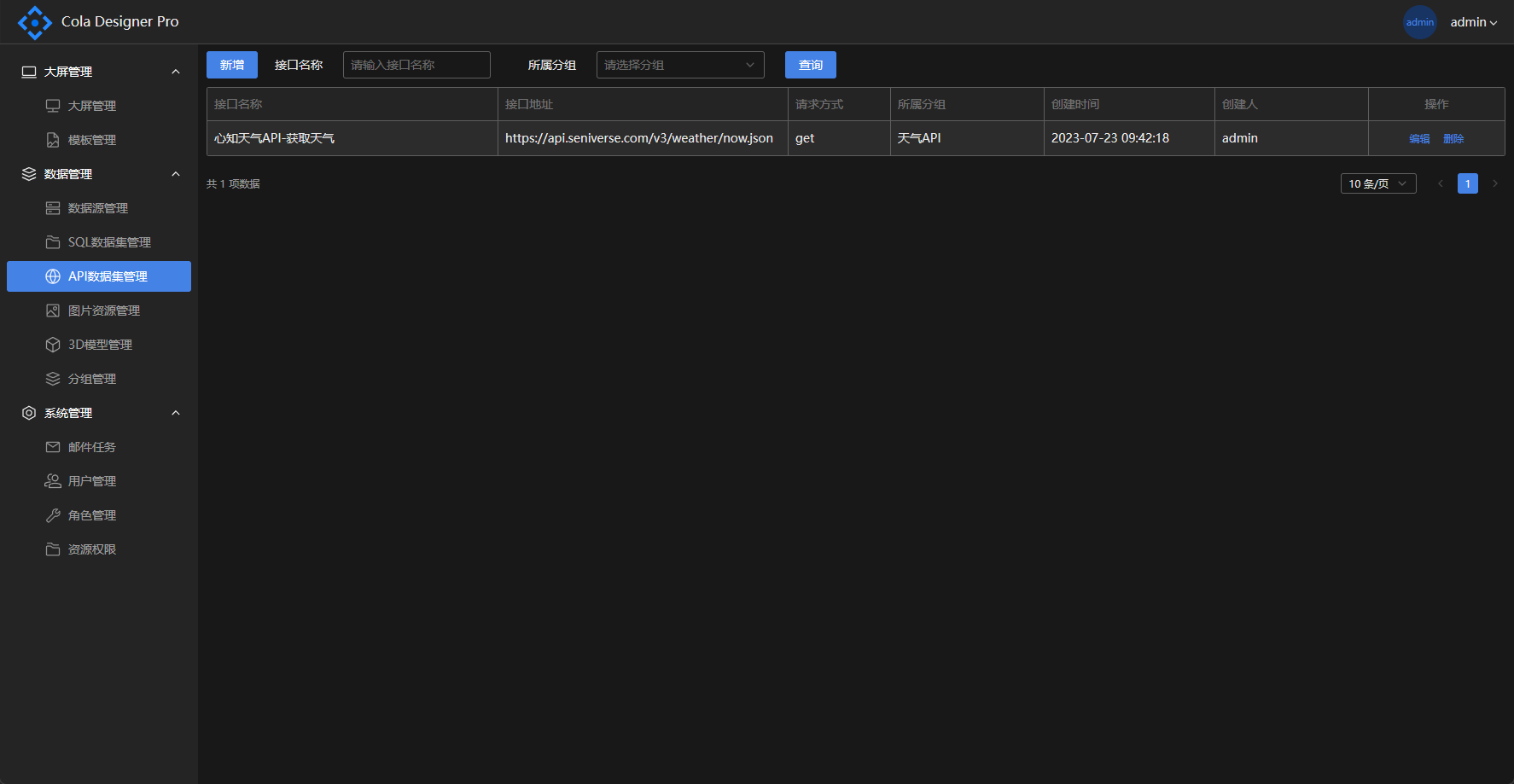Viewport: 1514px width, 784px height.
Task: Click the mail icon beside 邮件任务
Action: point(53,447)
